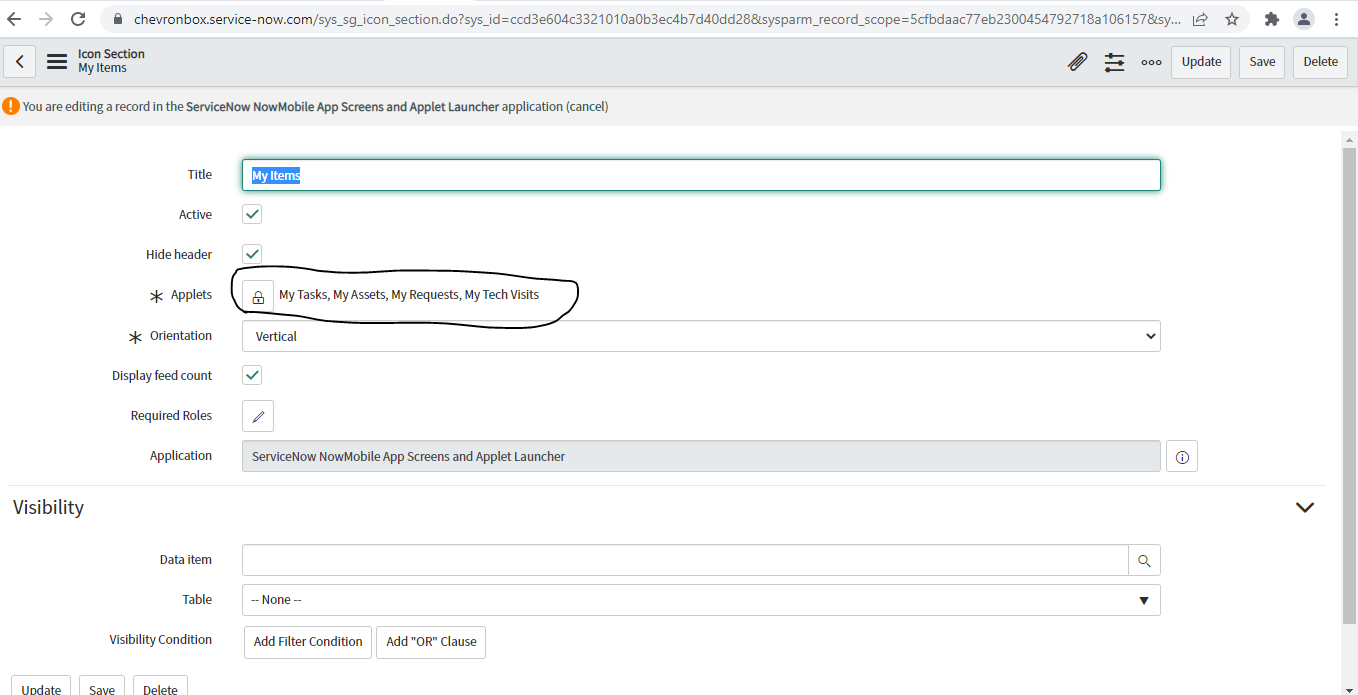The height and width of the screenshot is (695, 1358).
Task: Edit Required Roles with the pencil icon
Action: point(258,416)
